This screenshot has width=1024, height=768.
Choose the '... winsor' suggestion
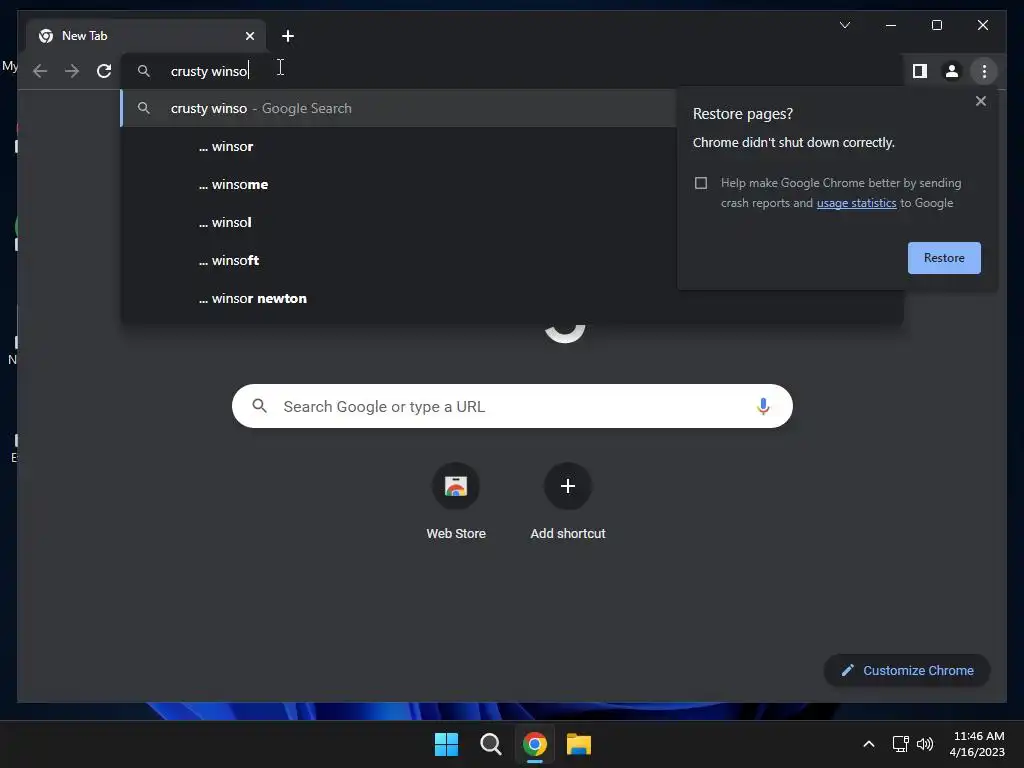(398, 146)
